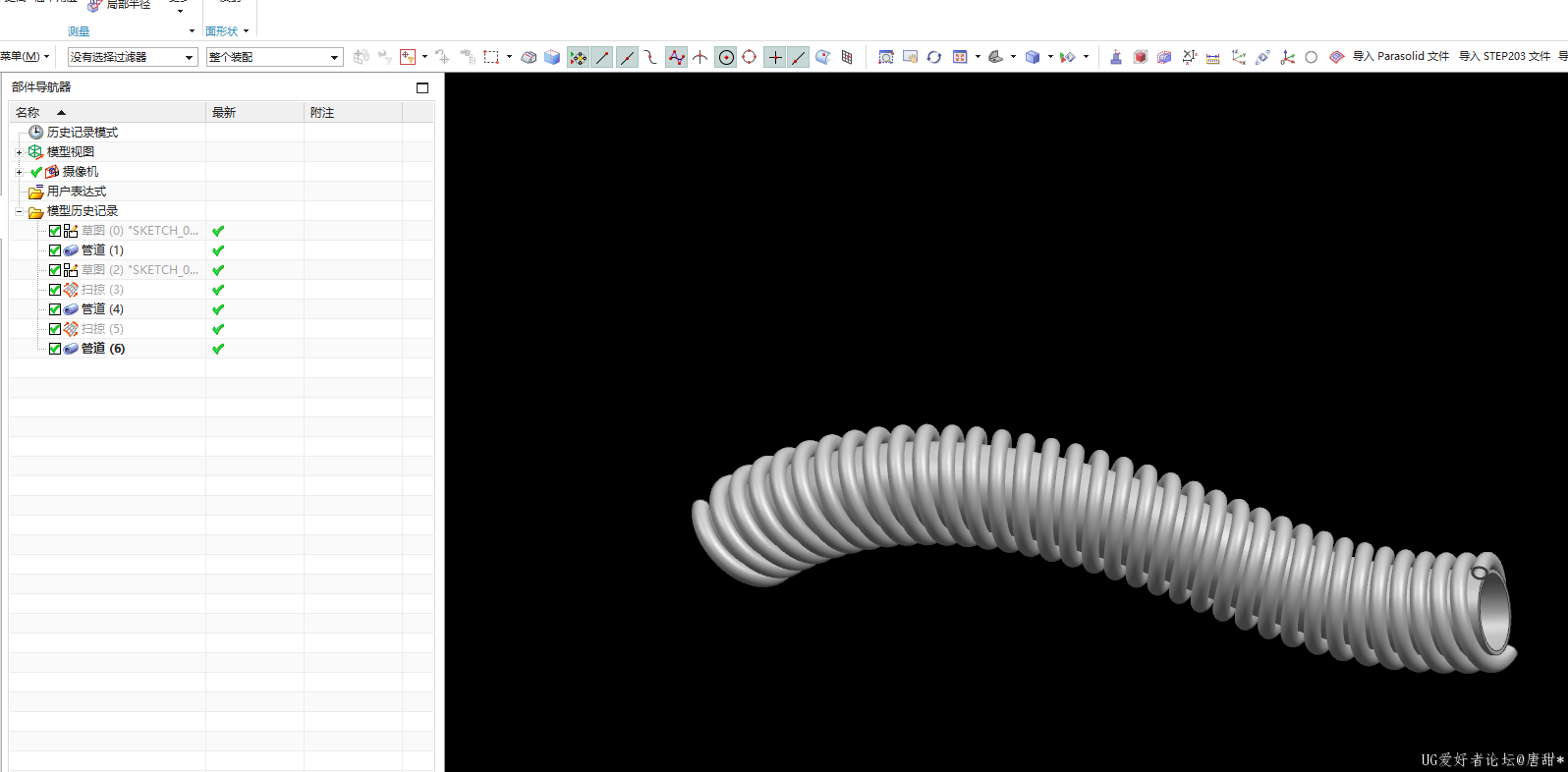Screen dimensions: 1568x772
Task: Uncheck the 管道 (6) feature checkbox
Action: 55,349
